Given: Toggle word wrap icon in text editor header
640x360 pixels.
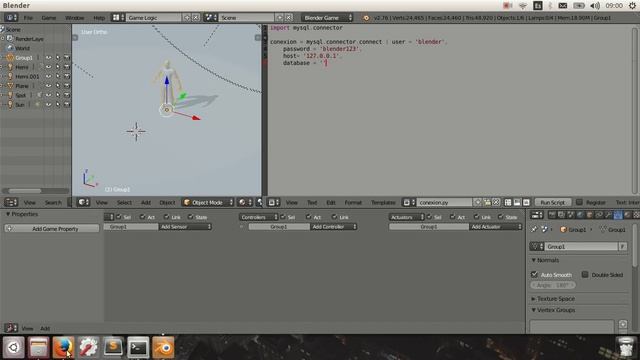Looking at the screenshot, I should (517, 202).
